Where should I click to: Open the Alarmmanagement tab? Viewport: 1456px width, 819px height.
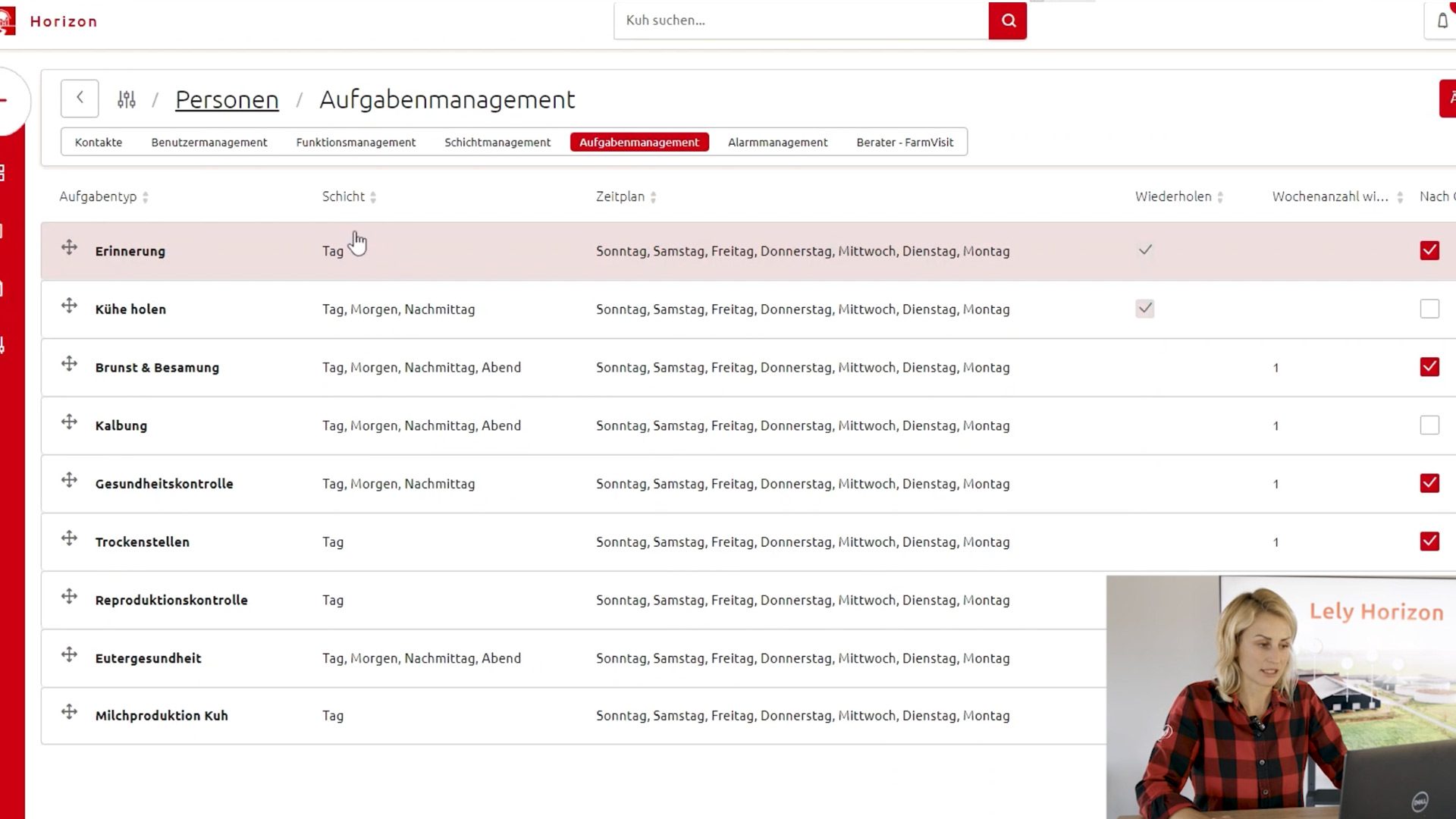click(777, 143)
